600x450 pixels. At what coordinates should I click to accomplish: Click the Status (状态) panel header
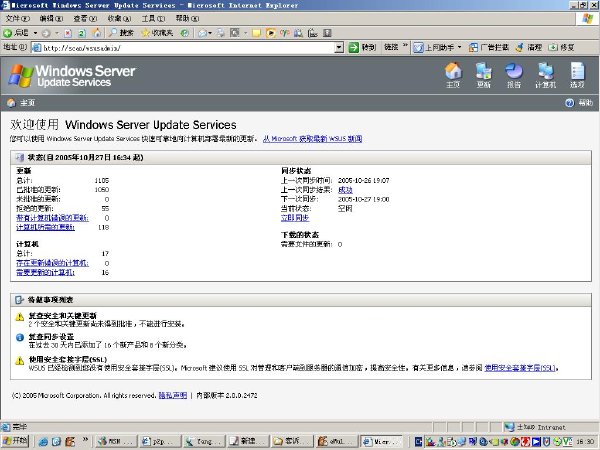(x=301, y=157)
